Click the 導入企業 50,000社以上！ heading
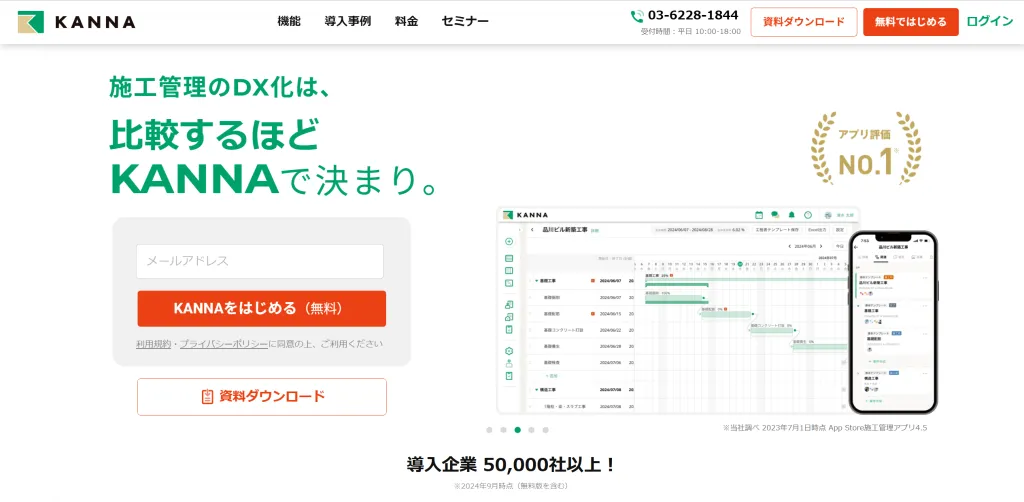The width and height of the screenshot is (1024, 502). pyautogui.click(x=511, y=465)
